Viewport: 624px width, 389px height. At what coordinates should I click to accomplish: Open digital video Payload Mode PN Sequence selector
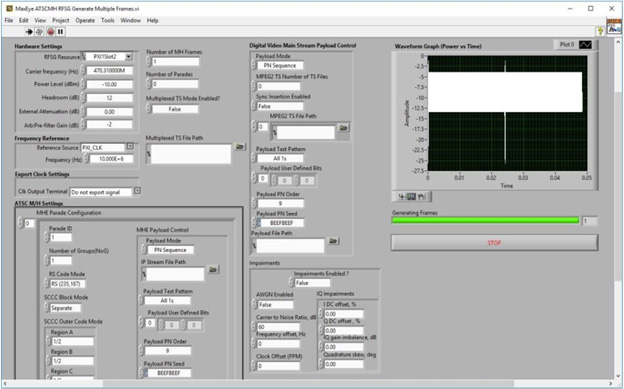point(280,65)
